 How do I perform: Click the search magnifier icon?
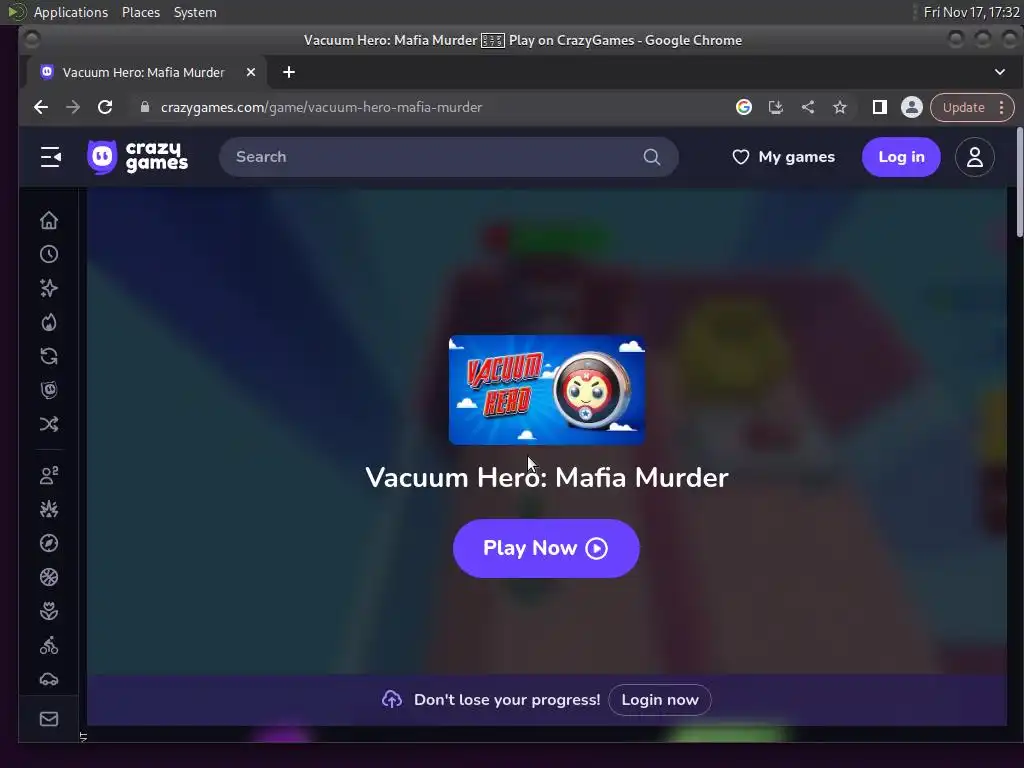651,157
